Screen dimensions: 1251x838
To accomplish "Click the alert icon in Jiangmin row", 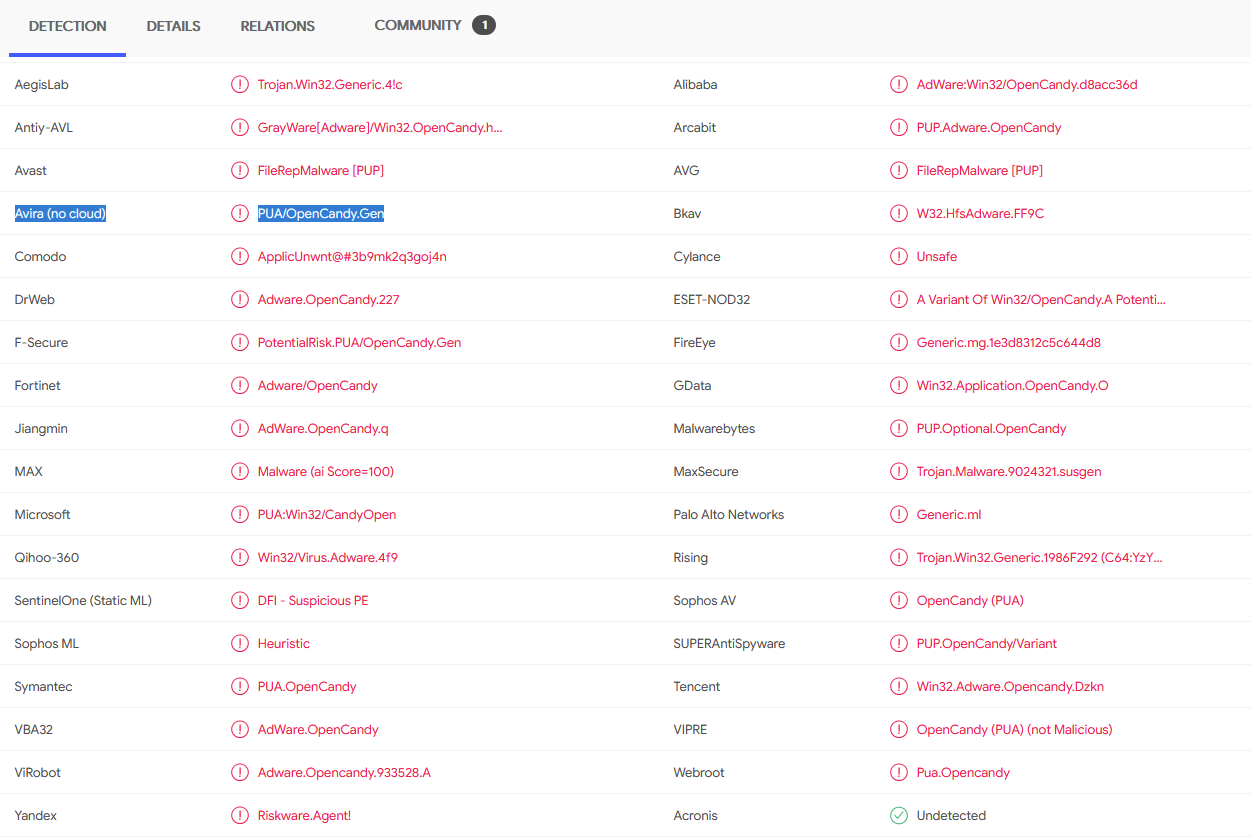I will 240,429.
